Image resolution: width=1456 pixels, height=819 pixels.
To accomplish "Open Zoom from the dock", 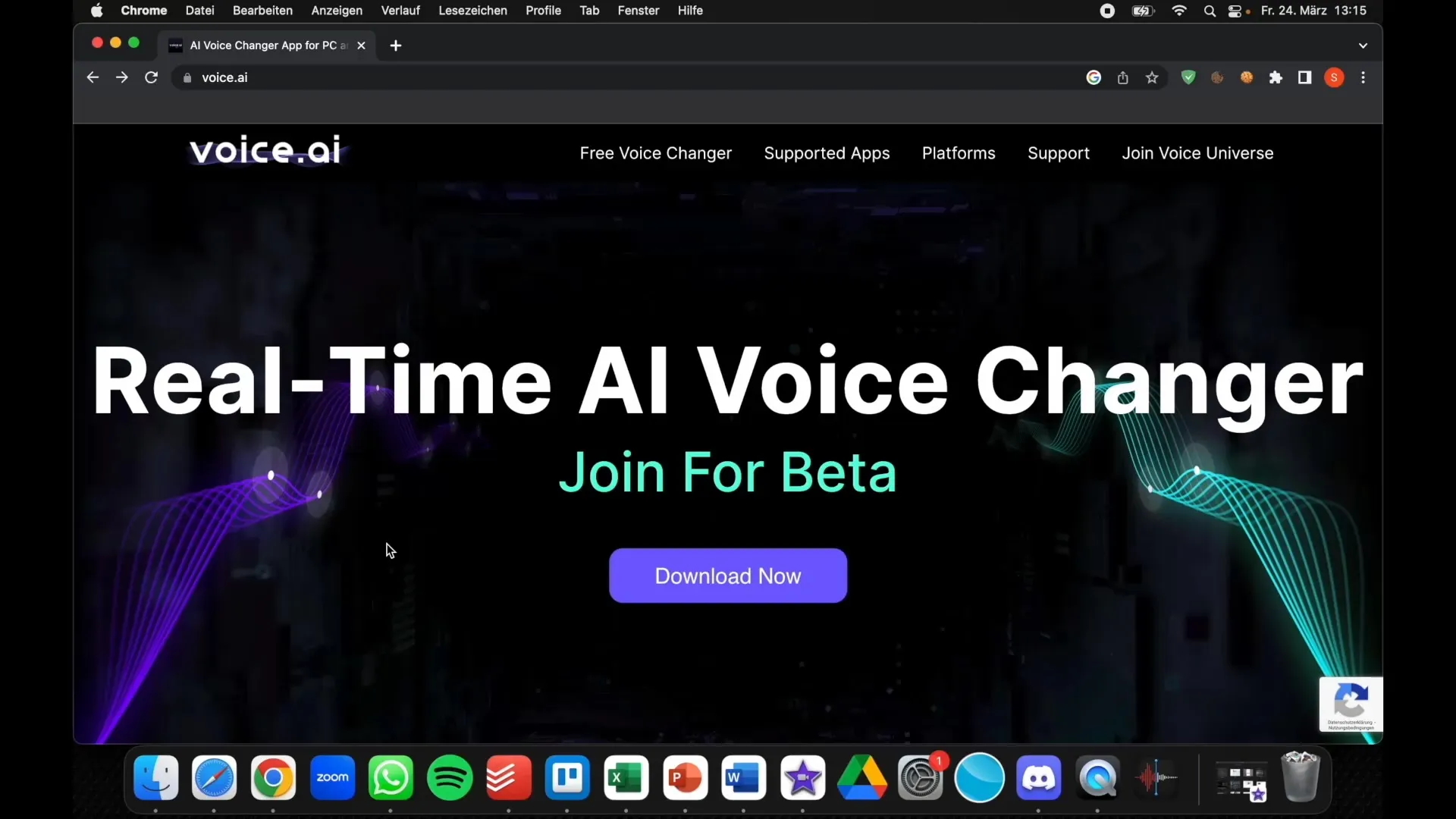I will point(332,778).
